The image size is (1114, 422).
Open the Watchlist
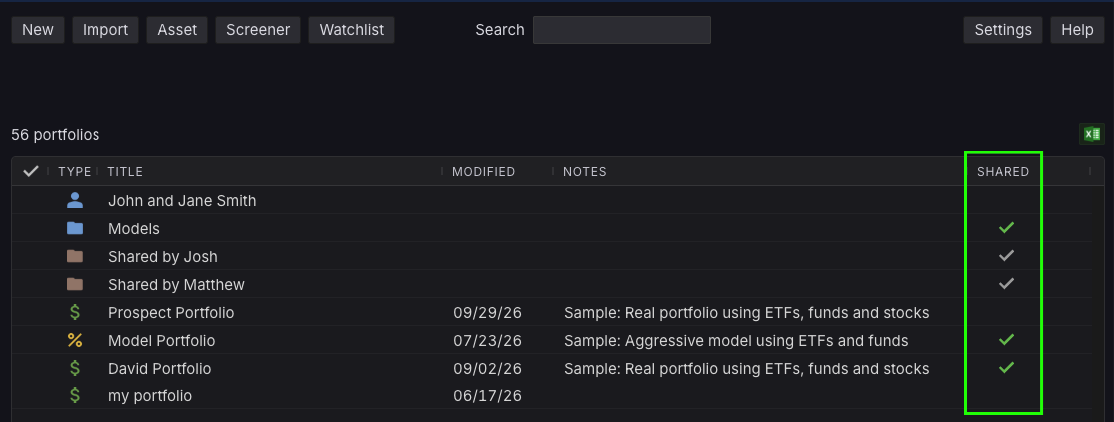352,30
